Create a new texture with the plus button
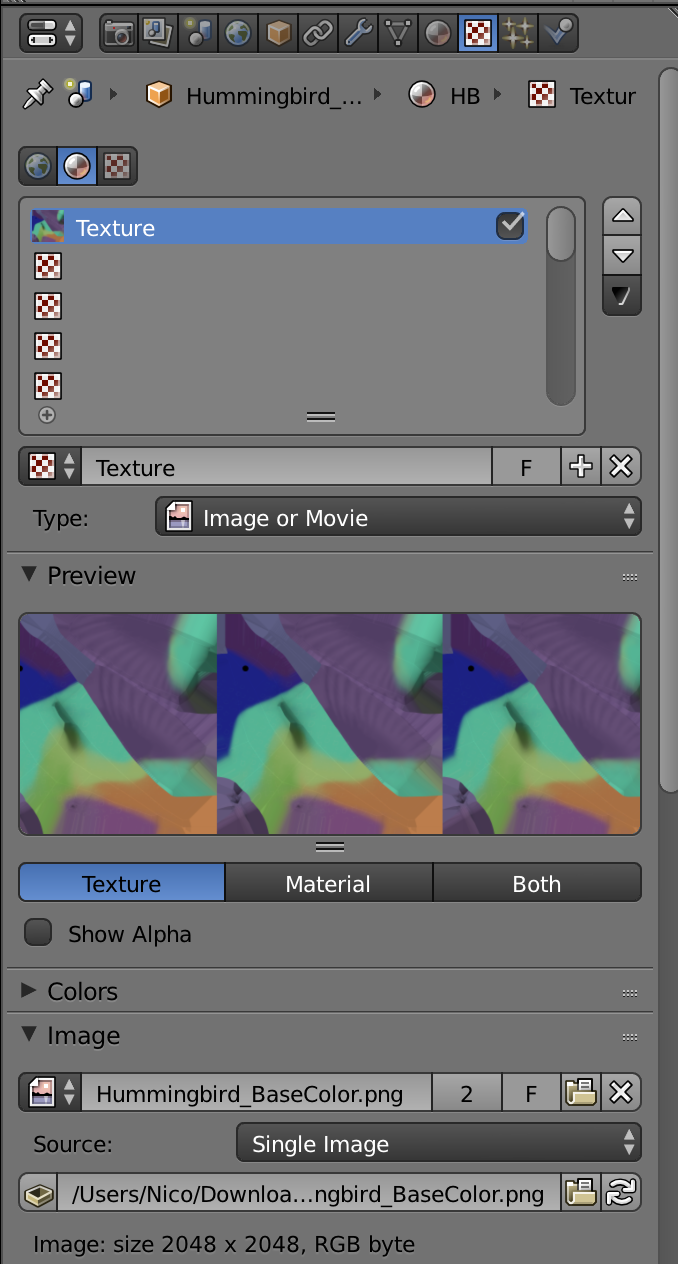The height and width of the screenshot is (1264, 678). tap(580, 466)
